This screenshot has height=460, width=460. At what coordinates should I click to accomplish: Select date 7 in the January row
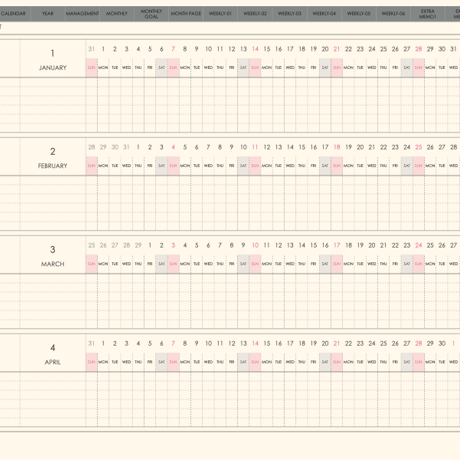[x=173, y=49]
